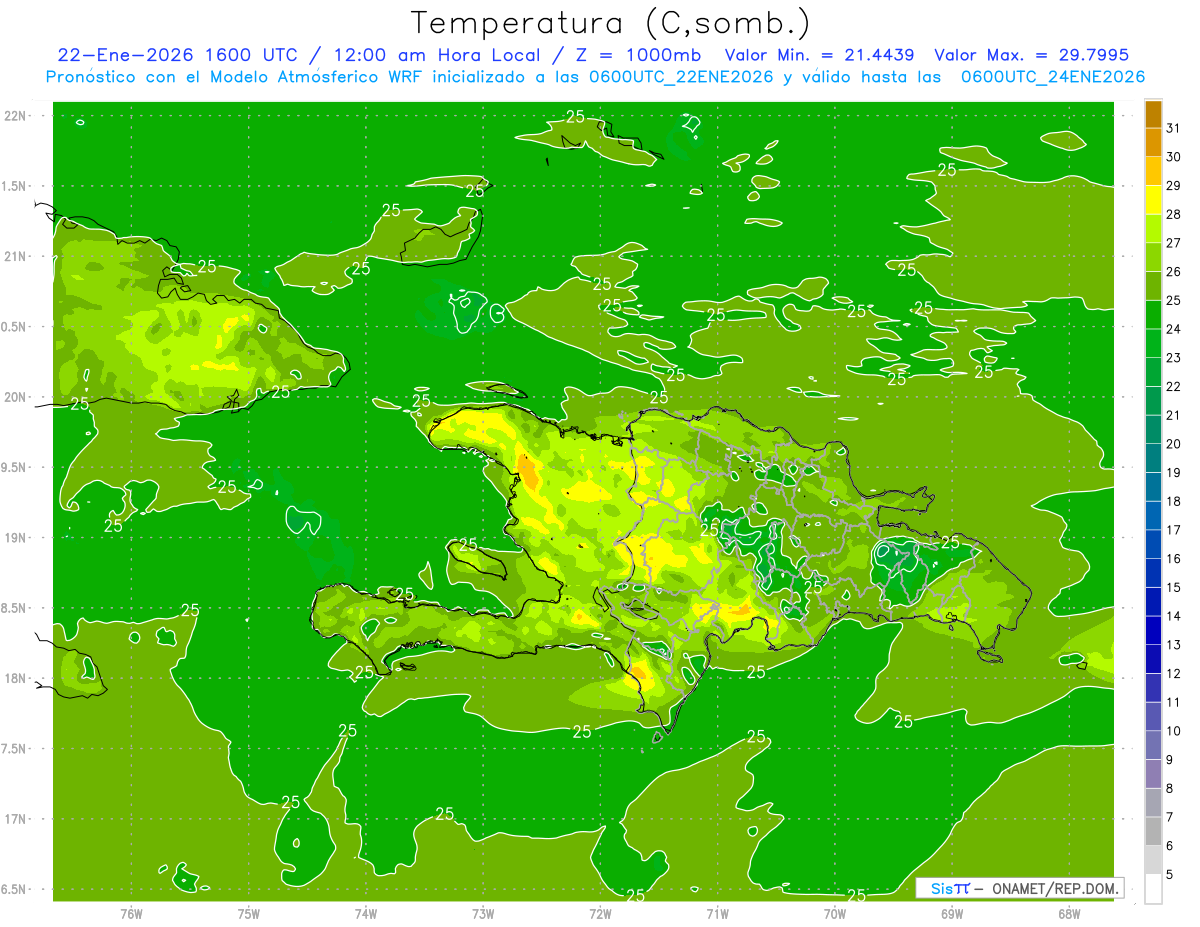Click the color bar segment between 17 and 18
Image resolution: width=1200 pixels, height=927 pixels.
[1153, 515]
